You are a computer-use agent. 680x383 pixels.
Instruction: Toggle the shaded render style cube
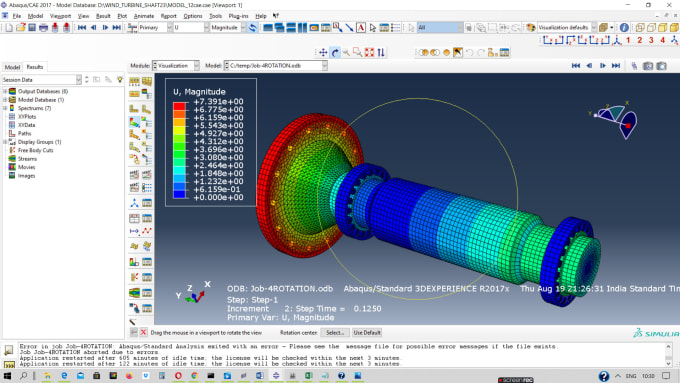point(673,27)
